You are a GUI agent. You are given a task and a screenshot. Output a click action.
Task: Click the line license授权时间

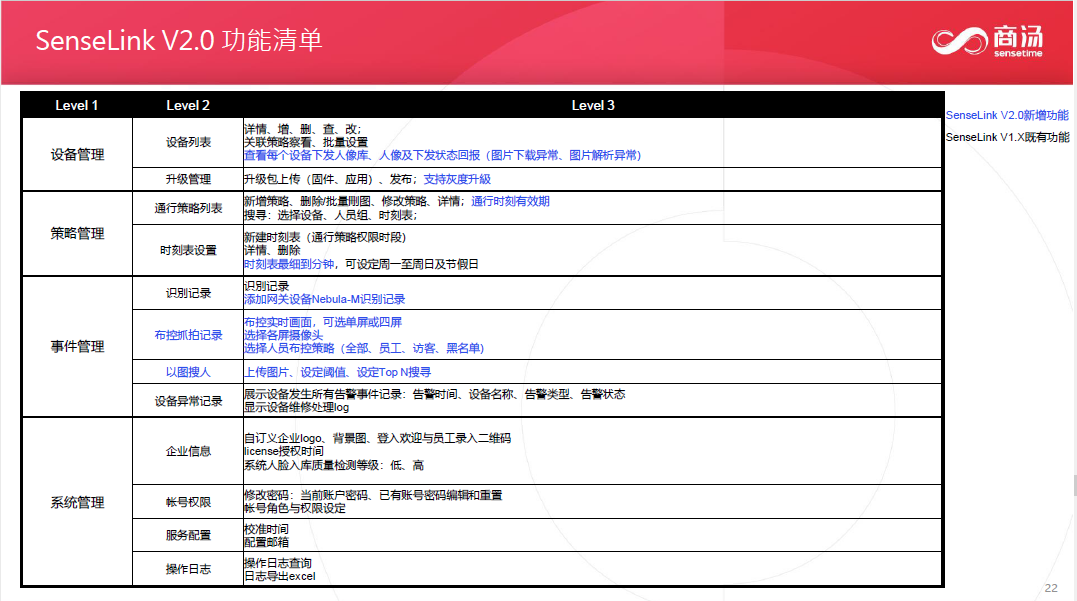pyautogui.click(x=284, y=451)
